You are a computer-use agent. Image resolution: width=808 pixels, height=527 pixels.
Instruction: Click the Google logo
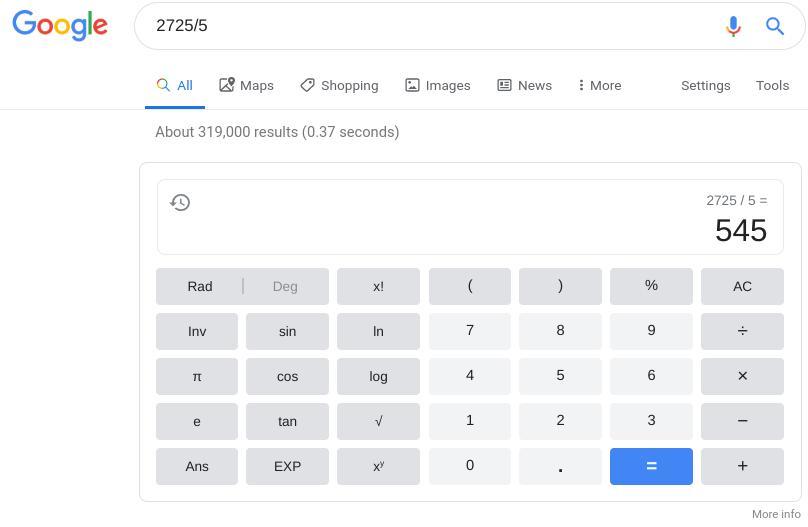click(x=60, y=26)
